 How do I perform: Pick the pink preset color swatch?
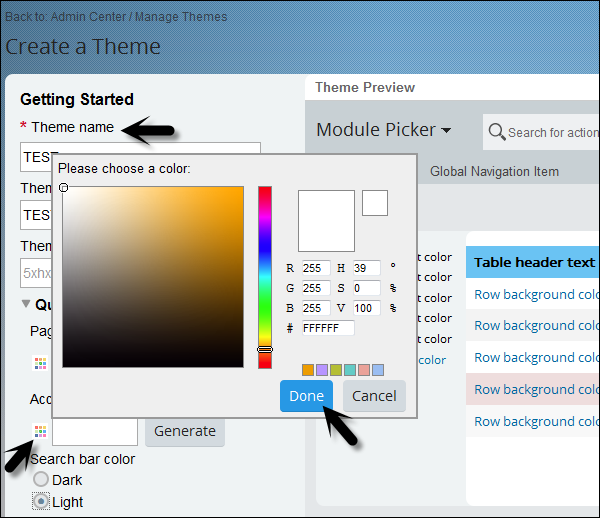pos(364,370)
